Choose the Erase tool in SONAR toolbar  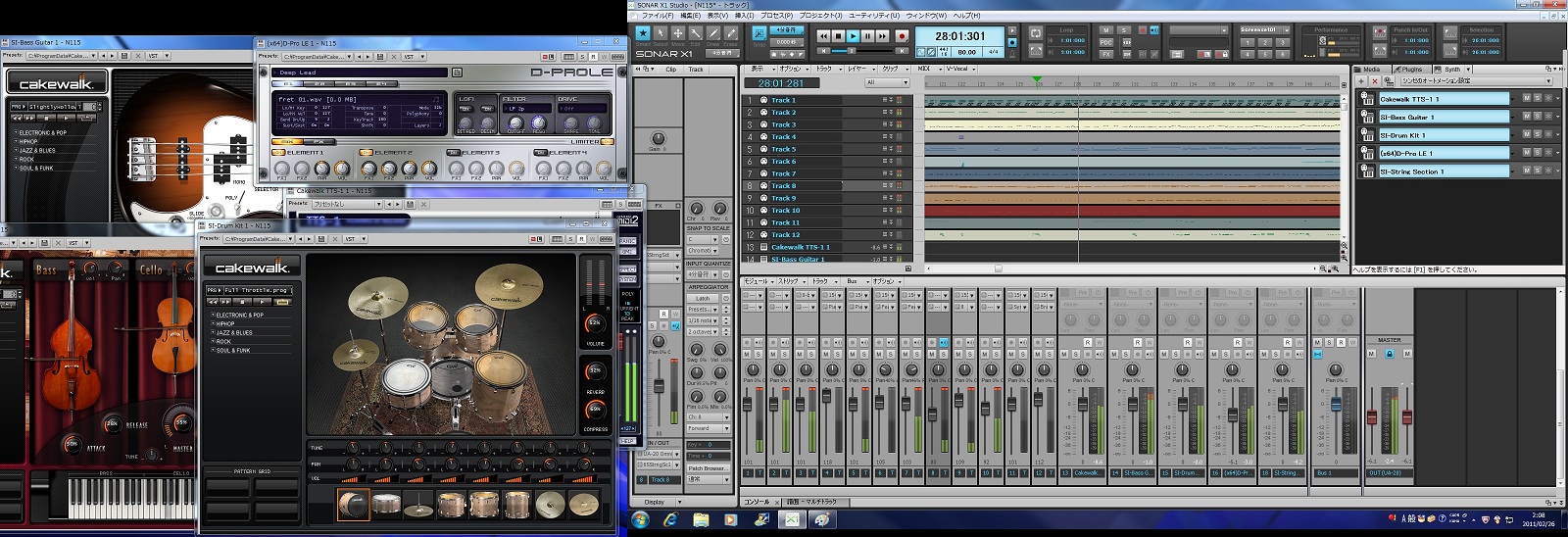[x=731, y=33]
